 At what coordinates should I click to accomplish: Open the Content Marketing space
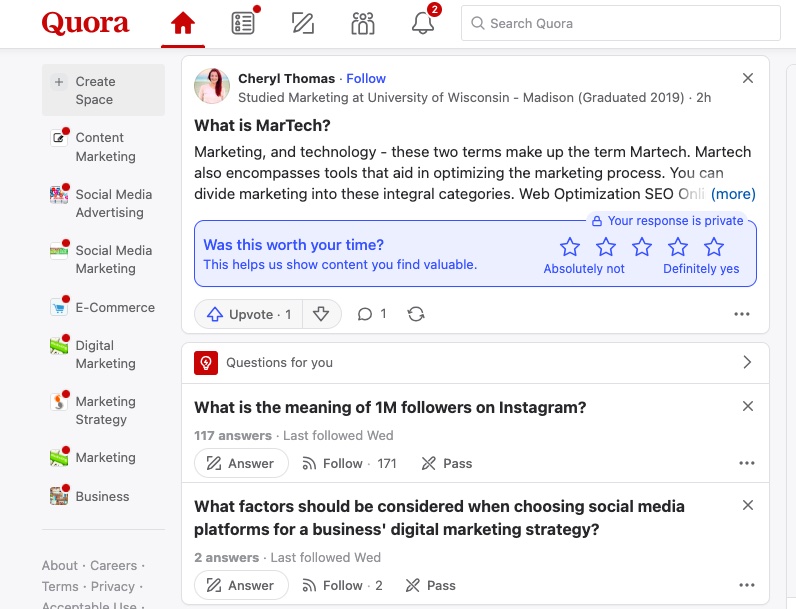(x=104, y=147)
